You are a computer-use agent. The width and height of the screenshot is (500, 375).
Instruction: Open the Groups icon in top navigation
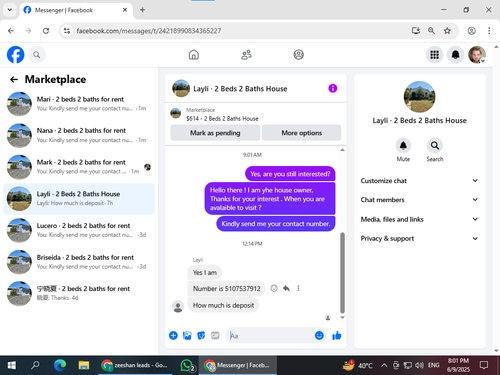point(298,55)
